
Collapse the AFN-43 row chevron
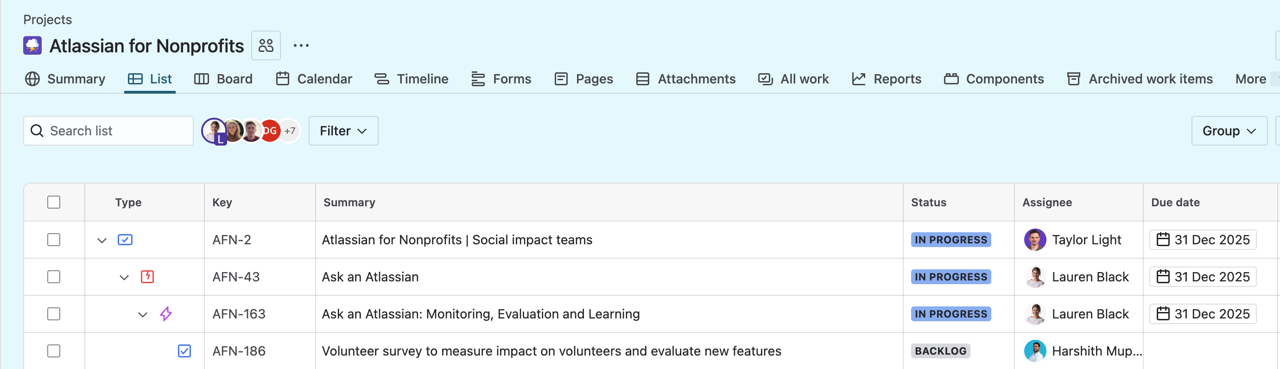tap(124, 277)
